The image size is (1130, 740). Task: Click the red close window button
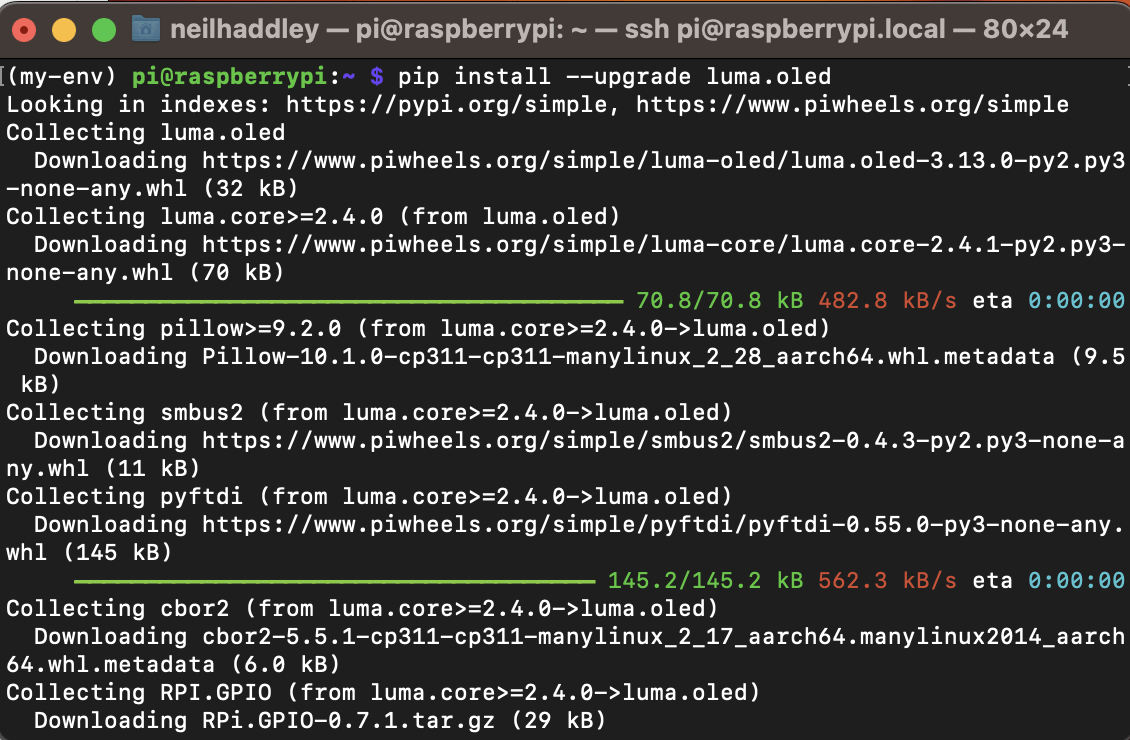[24, 30]
